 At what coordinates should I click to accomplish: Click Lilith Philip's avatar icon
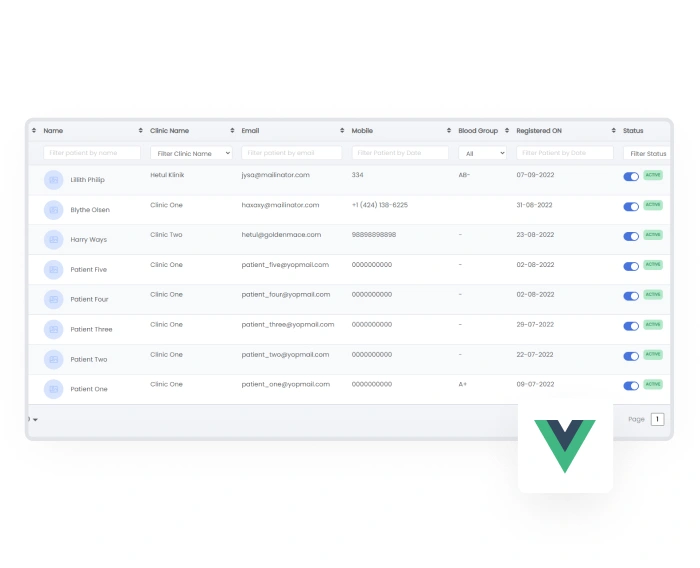click(54, 180)
